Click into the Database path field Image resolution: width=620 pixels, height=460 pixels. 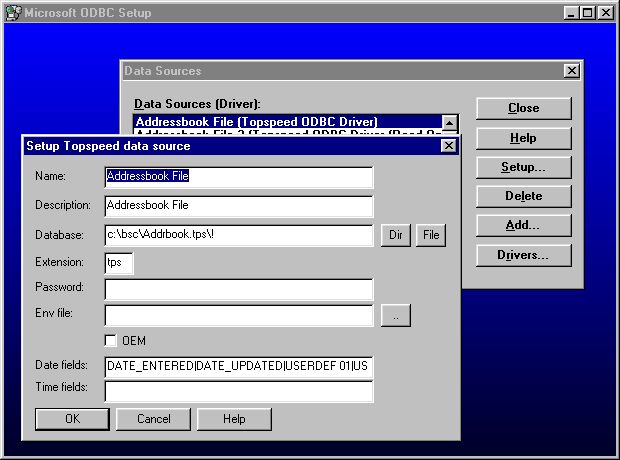(x=239, y=235)
